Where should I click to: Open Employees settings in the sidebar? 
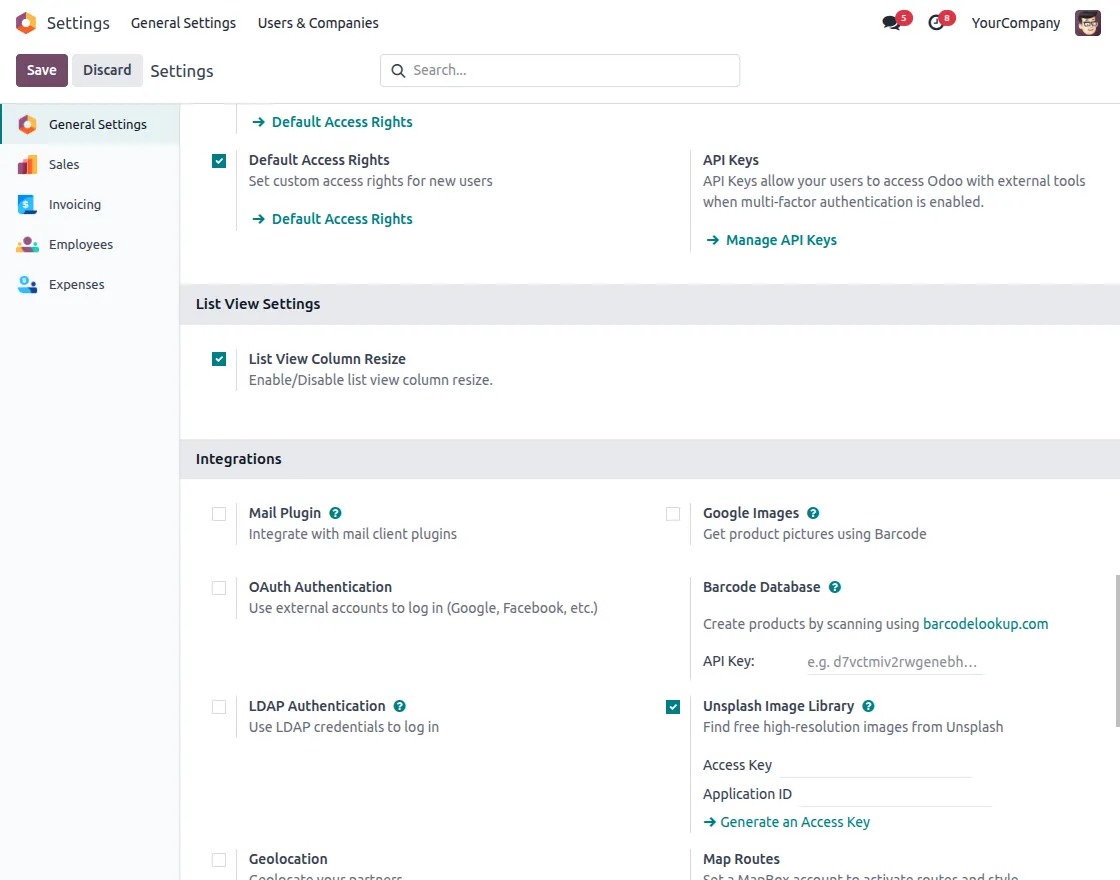click(x=80, y=244)
